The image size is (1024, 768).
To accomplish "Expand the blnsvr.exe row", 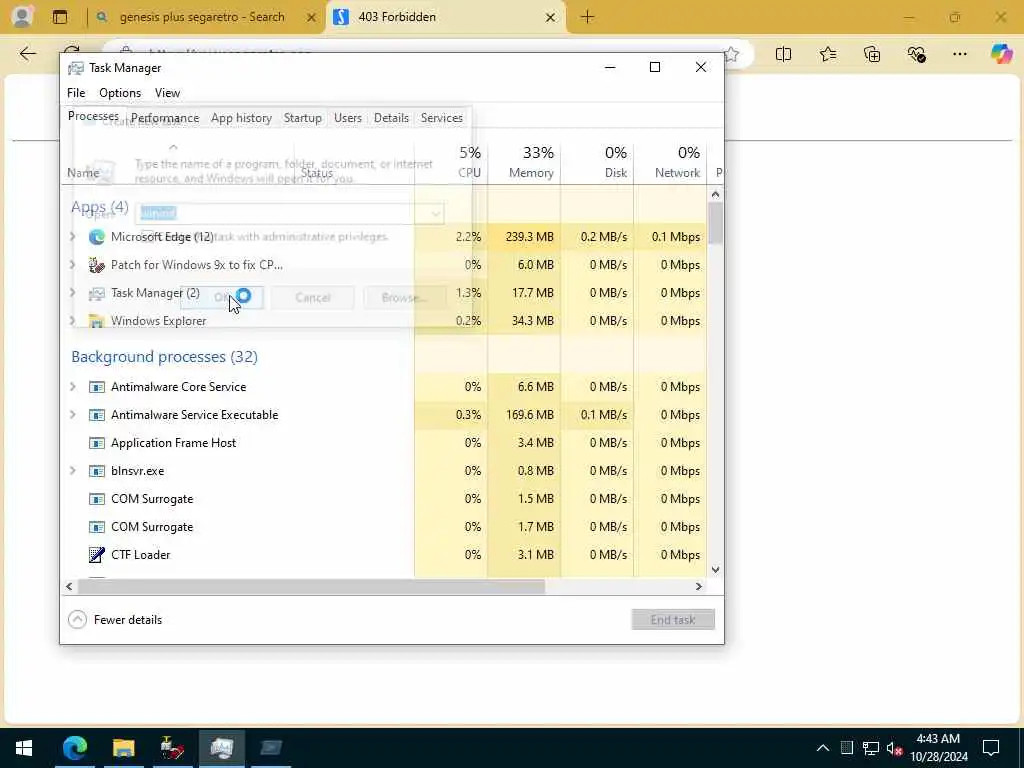I will tap(72, 472).
